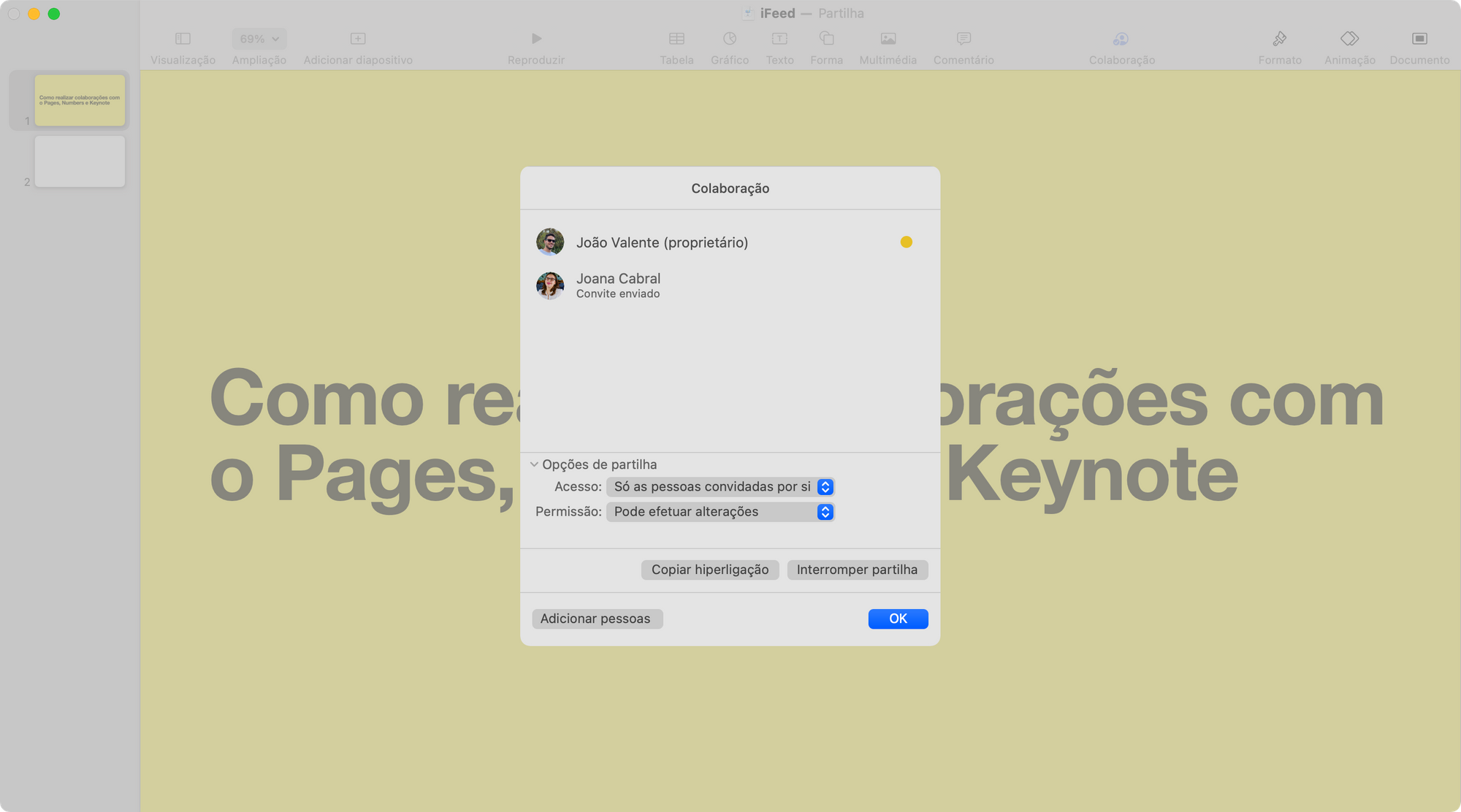1461x812 pixels.
Task: Open the Animação inspector icon
Action: (1349, 39)
